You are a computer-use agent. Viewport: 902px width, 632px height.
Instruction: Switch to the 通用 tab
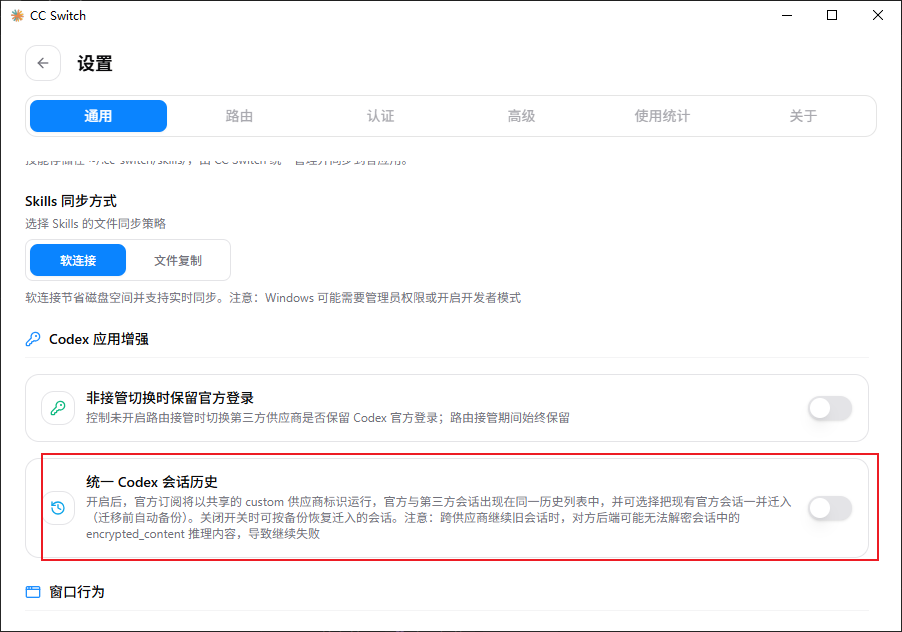98,116
